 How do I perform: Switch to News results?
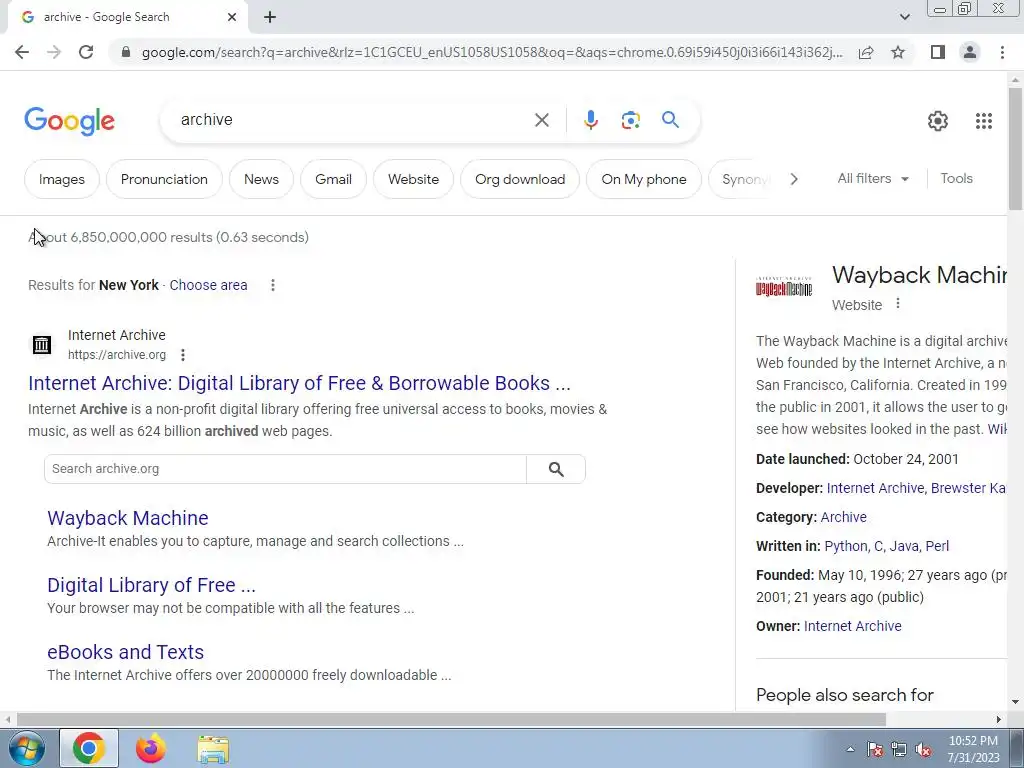[261, 179]
